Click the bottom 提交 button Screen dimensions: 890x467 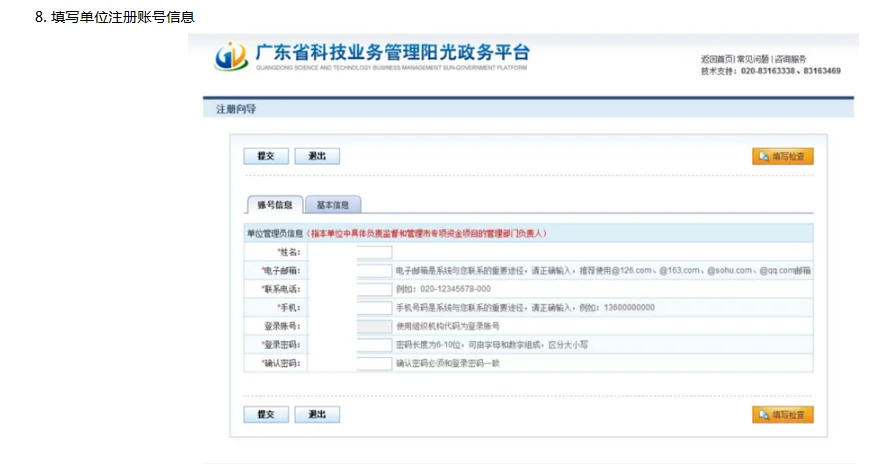point(266,414)
